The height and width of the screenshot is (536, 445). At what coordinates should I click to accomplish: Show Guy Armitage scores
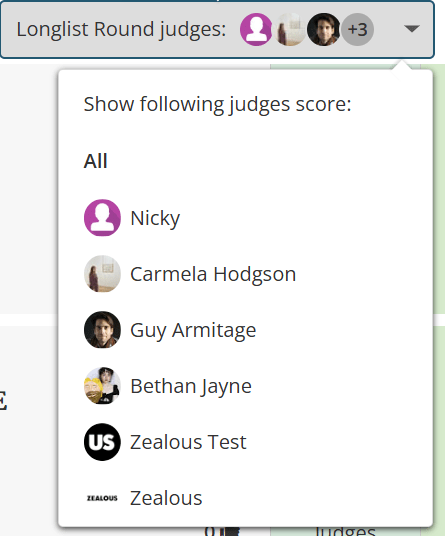click(193, 330)
